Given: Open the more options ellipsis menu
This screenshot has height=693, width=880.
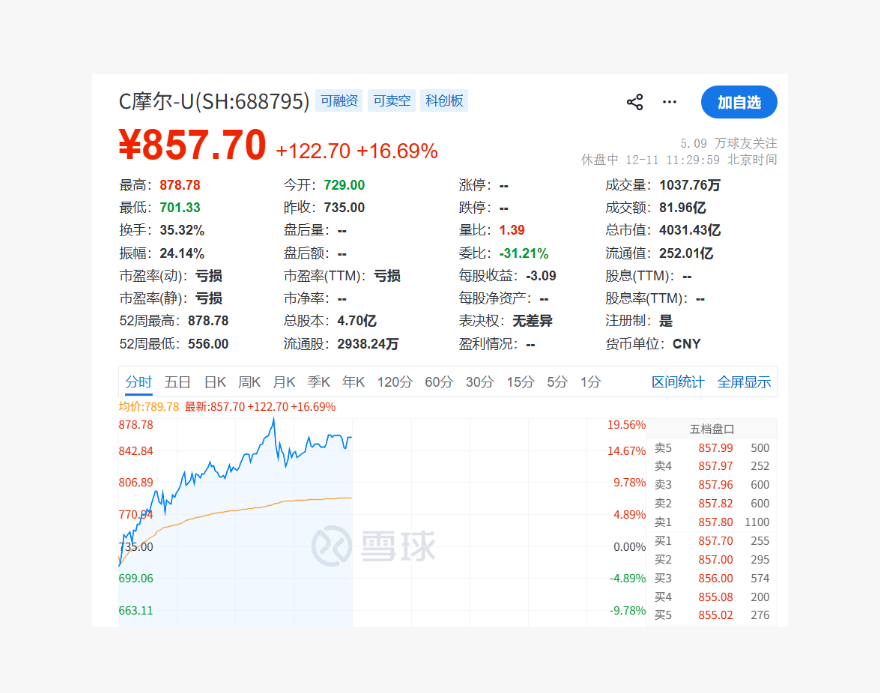Looking at the screenshot, I should pos(669,101).
